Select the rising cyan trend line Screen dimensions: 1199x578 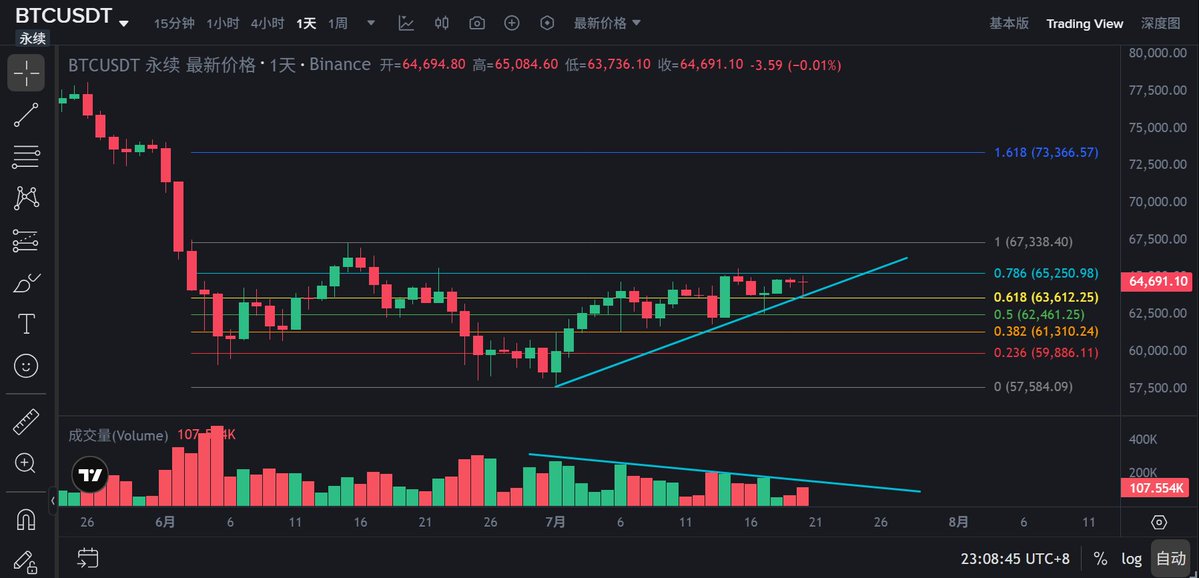pos(731,322)
